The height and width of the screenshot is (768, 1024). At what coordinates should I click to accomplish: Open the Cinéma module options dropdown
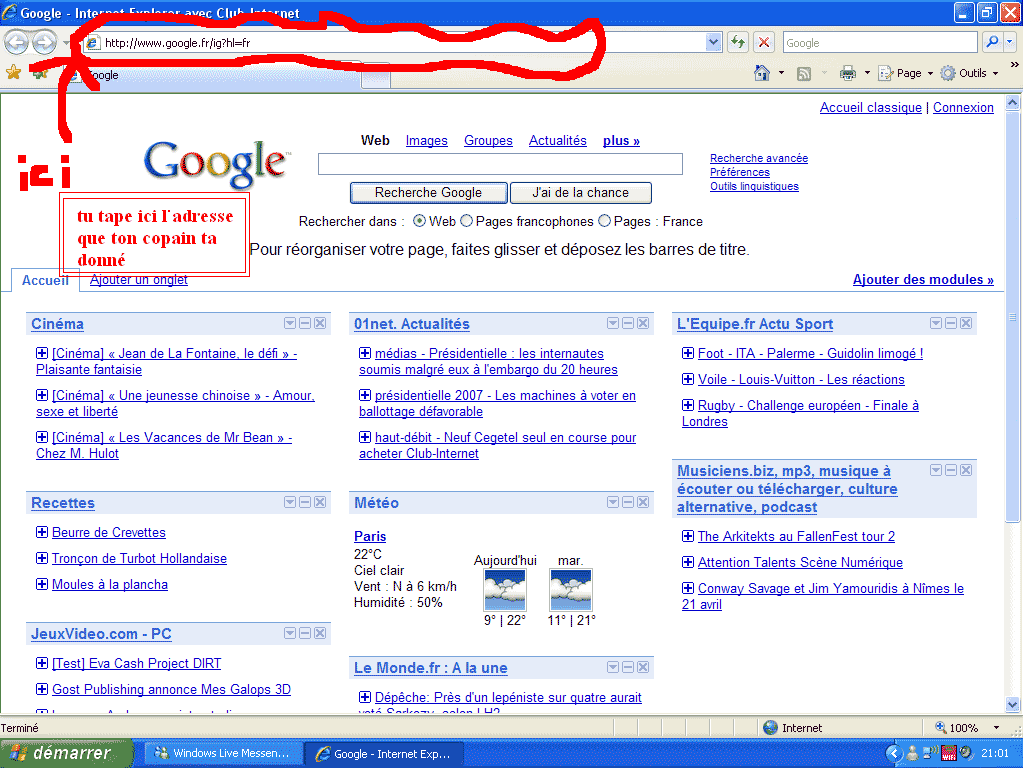click(x=290, y=323)
